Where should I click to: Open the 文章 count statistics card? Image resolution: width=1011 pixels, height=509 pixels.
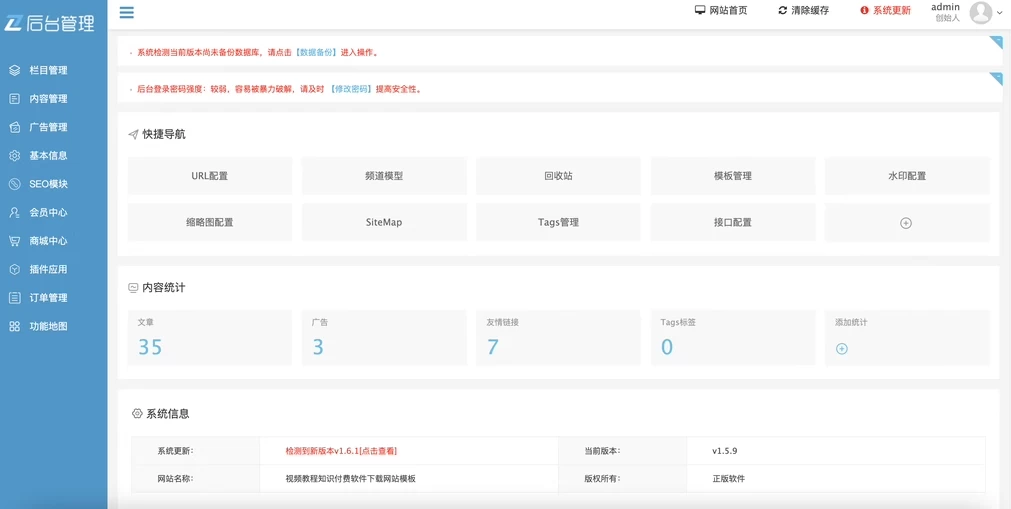click(x=210, y=337)
